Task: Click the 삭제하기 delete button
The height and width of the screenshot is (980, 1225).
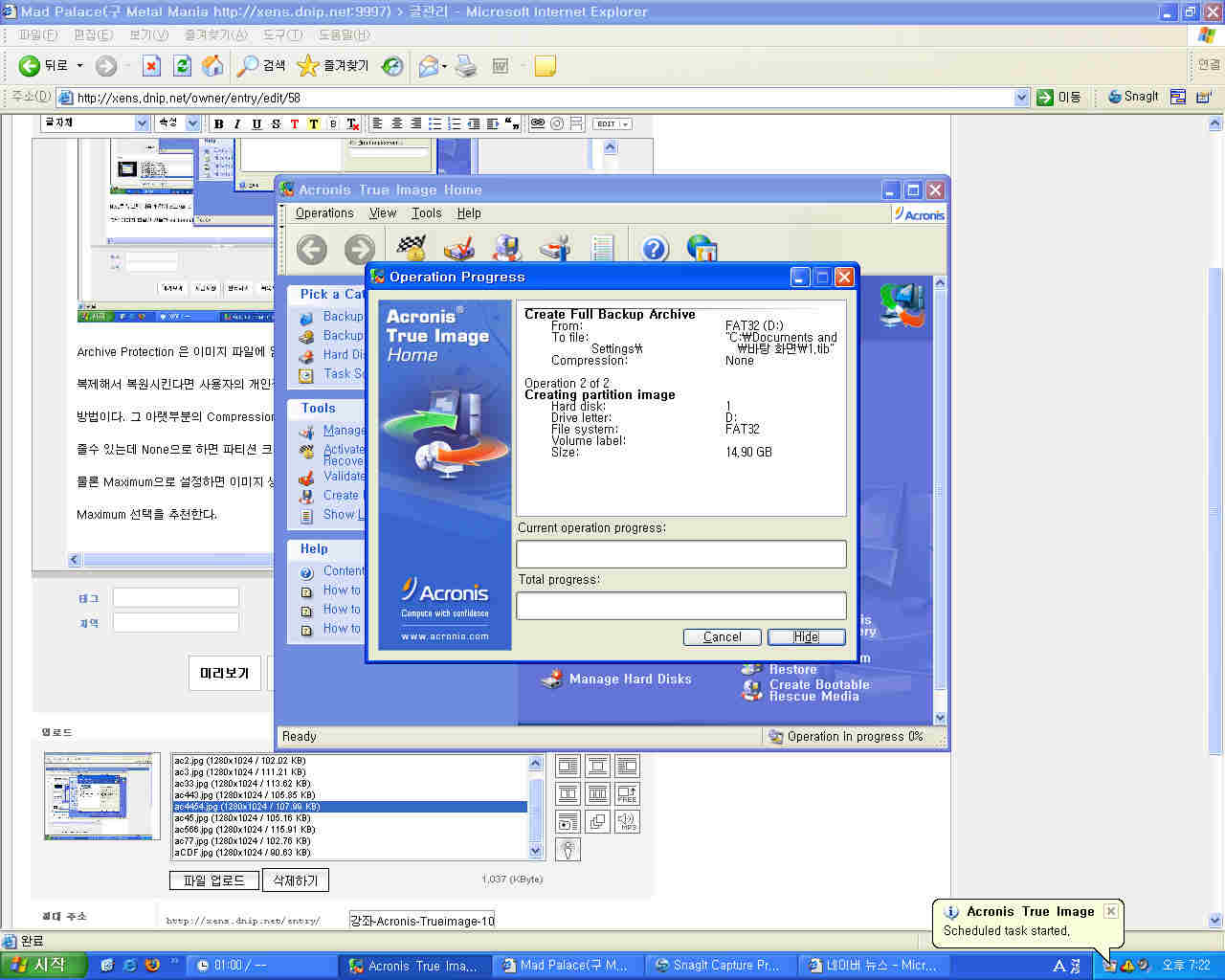Action: pos(295,880)
